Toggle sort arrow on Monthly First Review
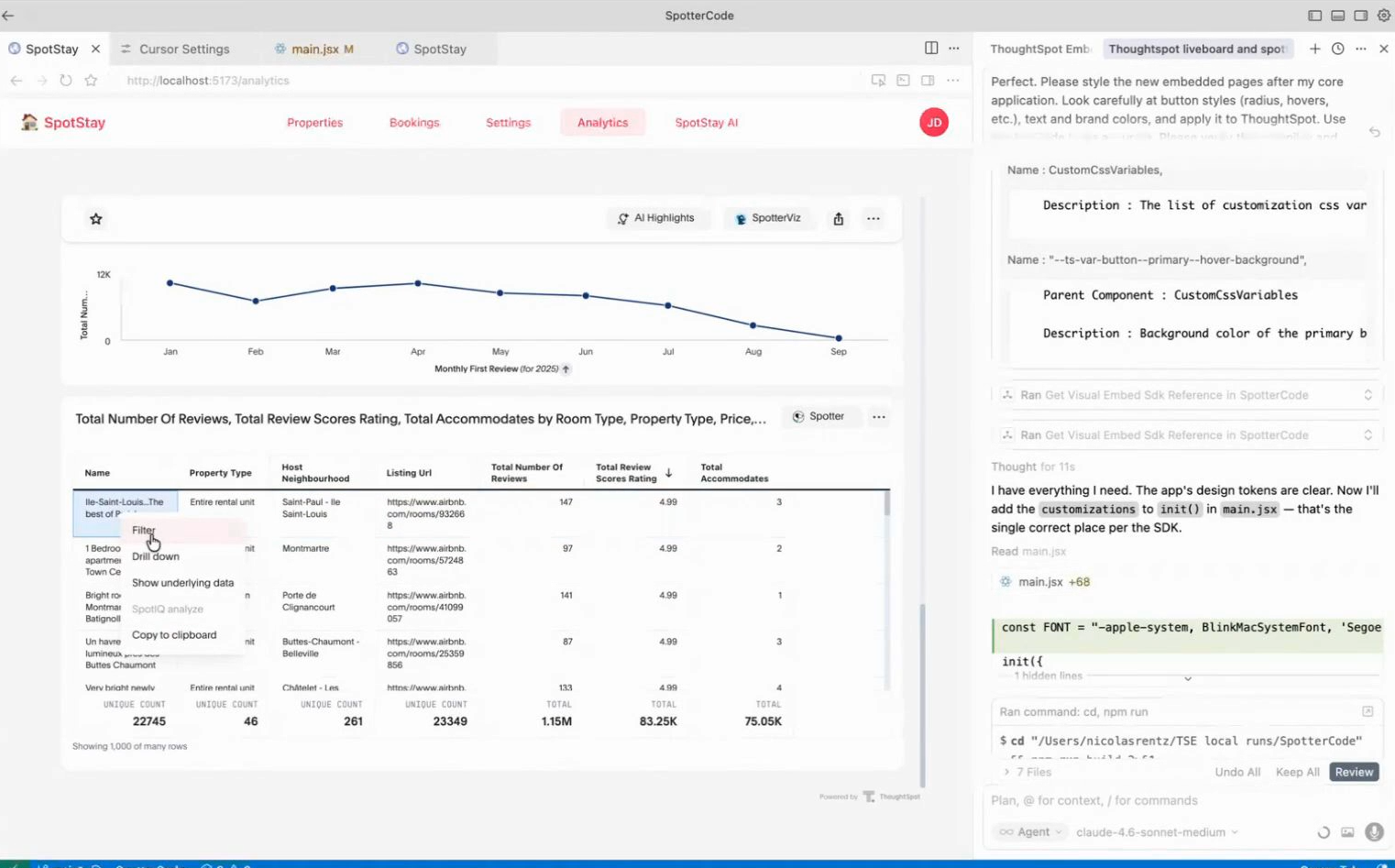 [566, 369]
